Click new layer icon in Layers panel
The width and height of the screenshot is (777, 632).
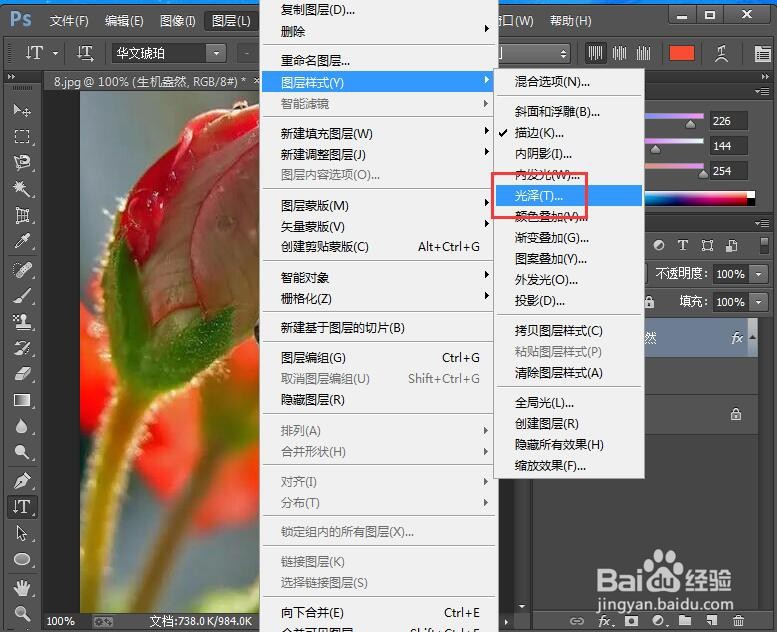712,621
